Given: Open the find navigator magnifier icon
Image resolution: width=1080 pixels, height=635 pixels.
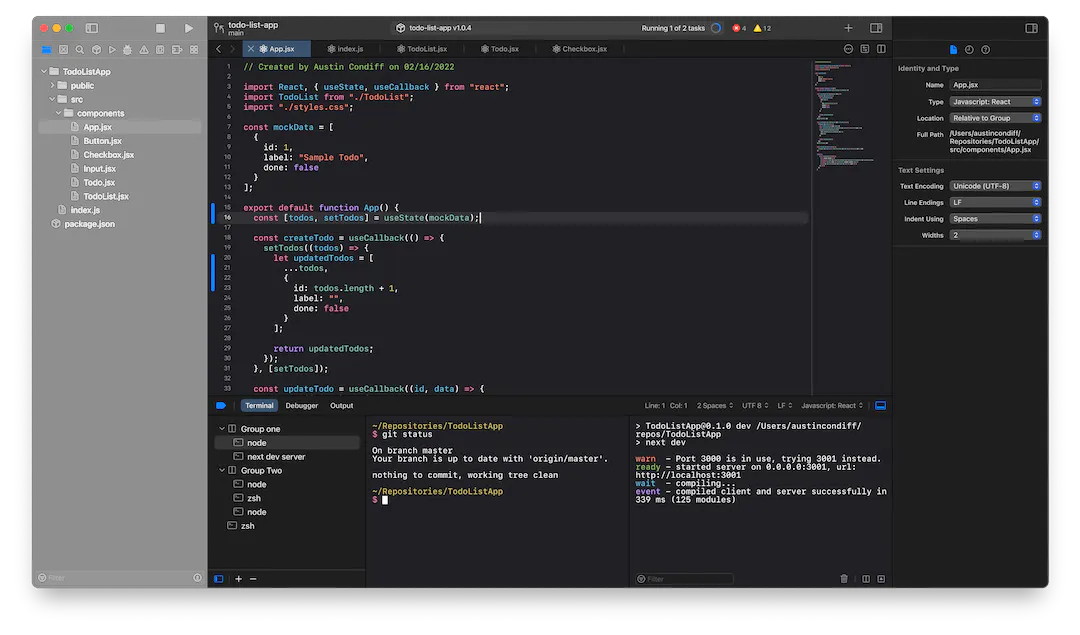Looking at the screenshot, I should pyautogui.click(x=80, y=50).
